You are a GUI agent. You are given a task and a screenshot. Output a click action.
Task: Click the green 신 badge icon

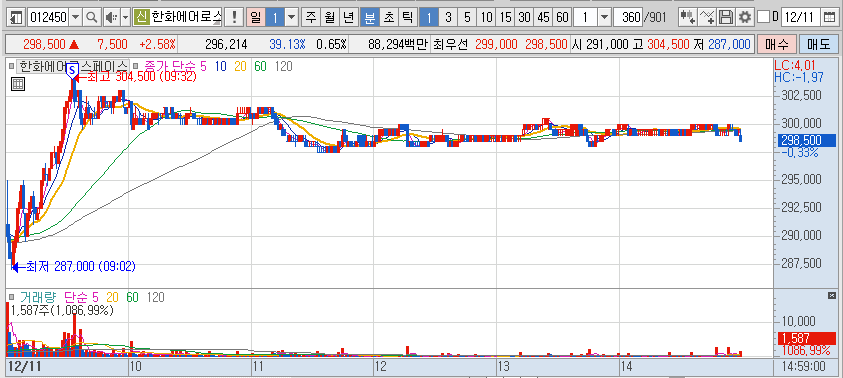tap(141, 18)
